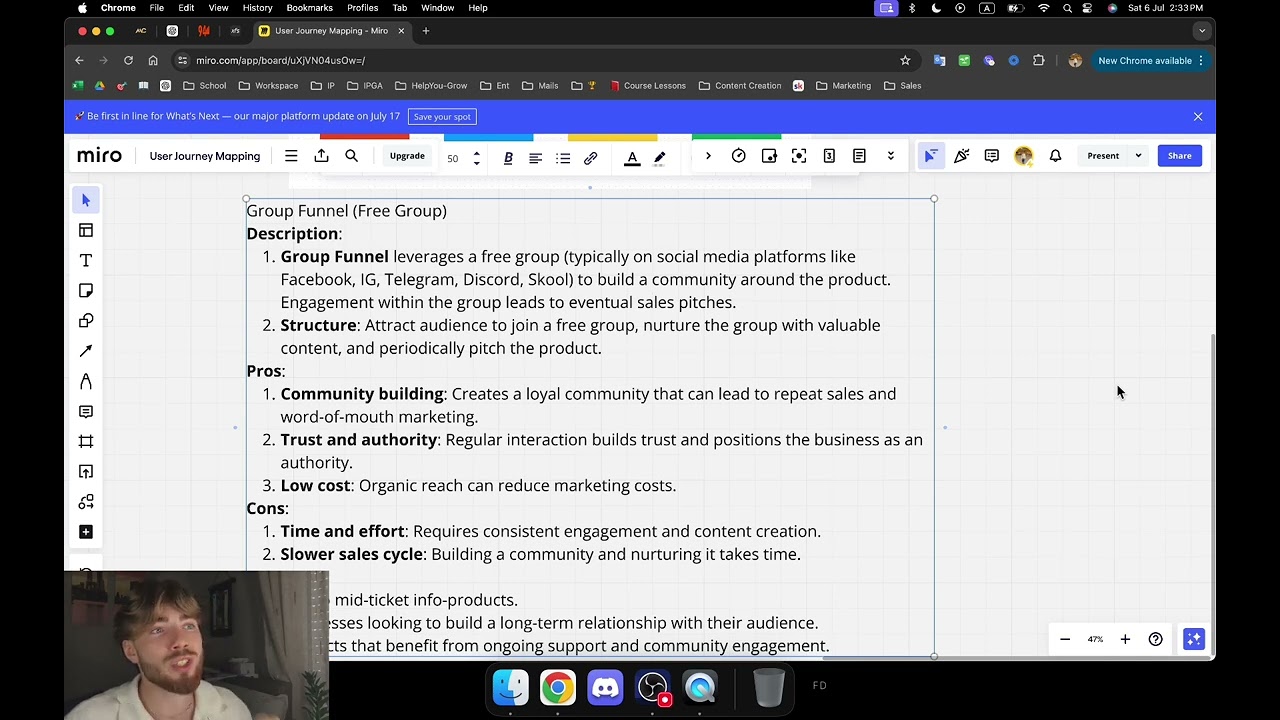The image size is (1280, 720).
Task: Click the Save your spot button
Action: click(442, 117)
